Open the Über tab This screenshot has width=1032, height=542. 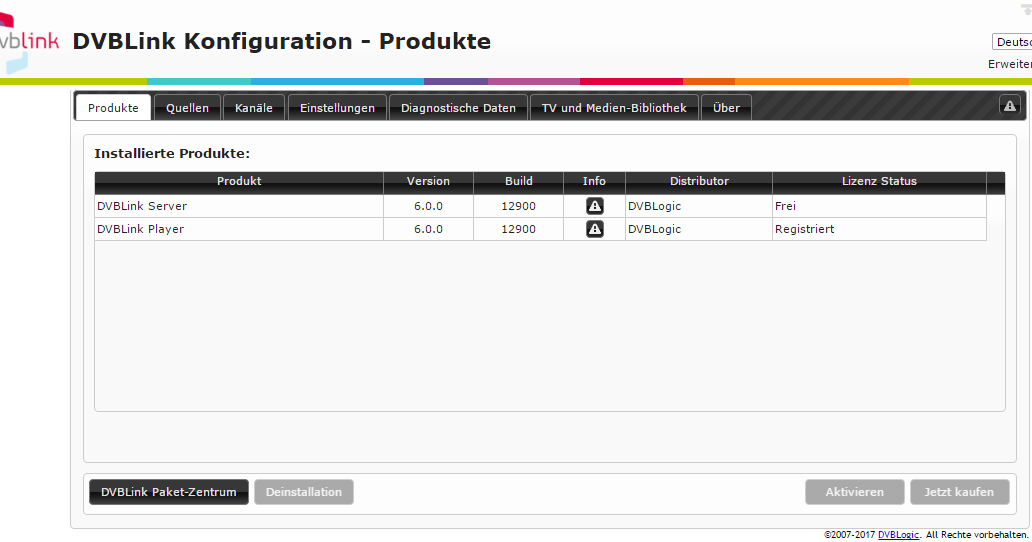pos(726,108)
